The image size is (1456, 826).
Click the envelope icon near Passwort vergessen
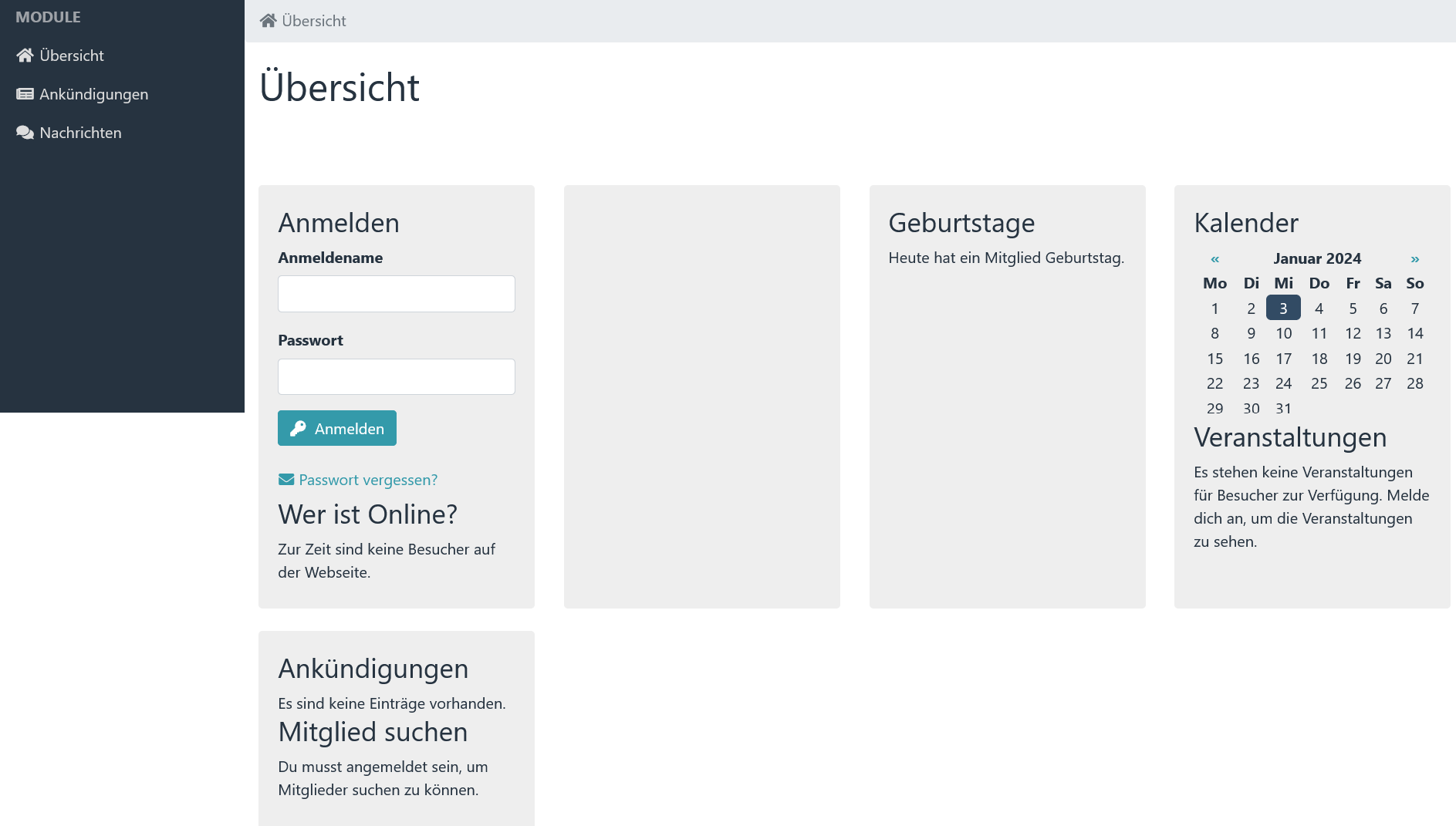285,478
